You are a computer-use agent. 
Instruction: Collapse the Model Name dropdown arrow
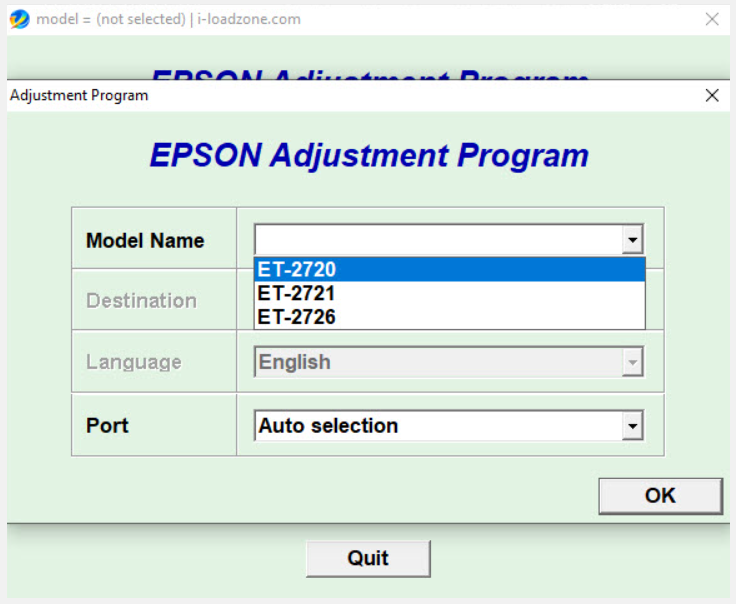coord(632,240)
